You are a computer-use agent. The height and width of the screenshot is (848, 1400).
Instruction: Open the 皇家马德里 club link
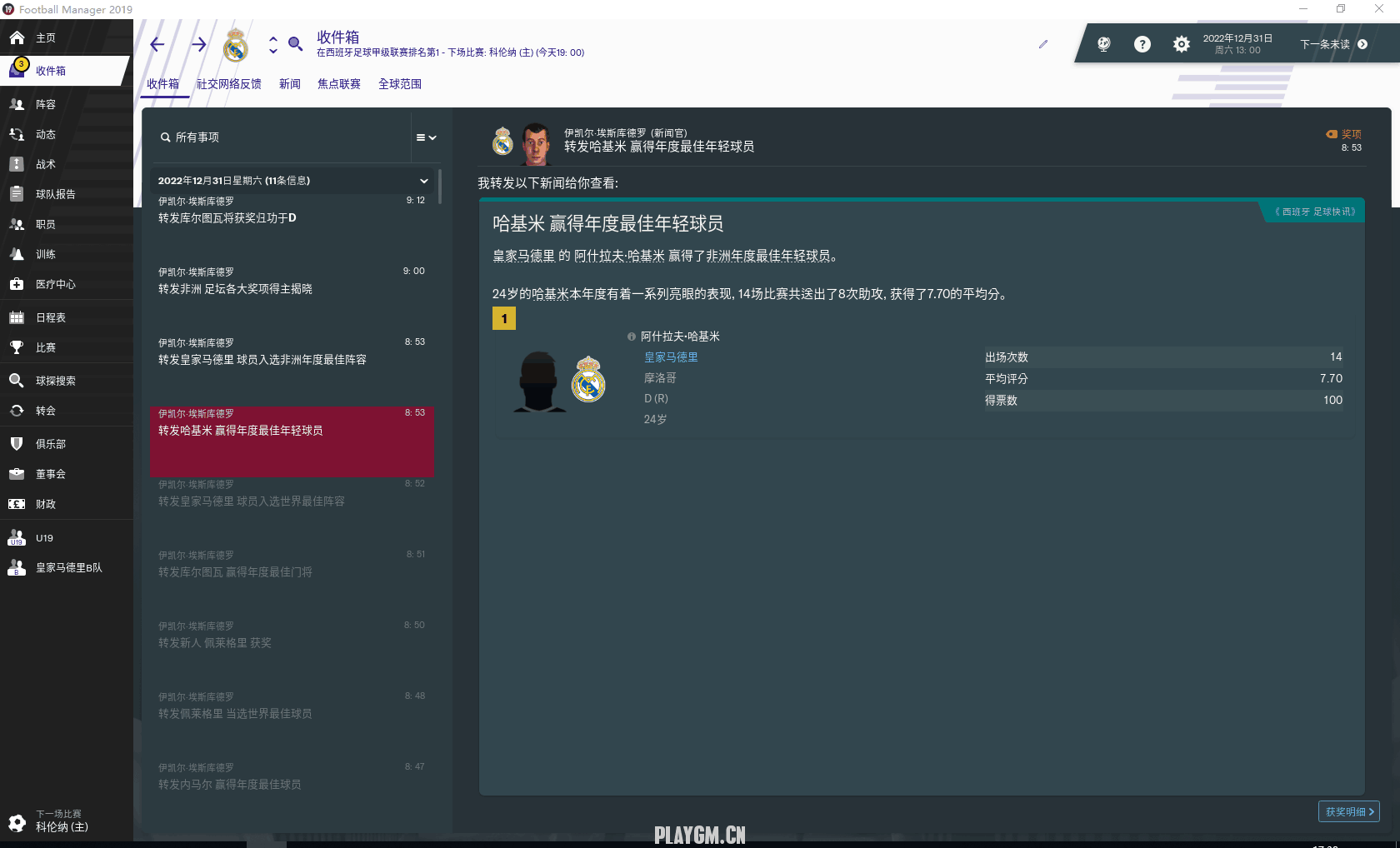point(671,357)
